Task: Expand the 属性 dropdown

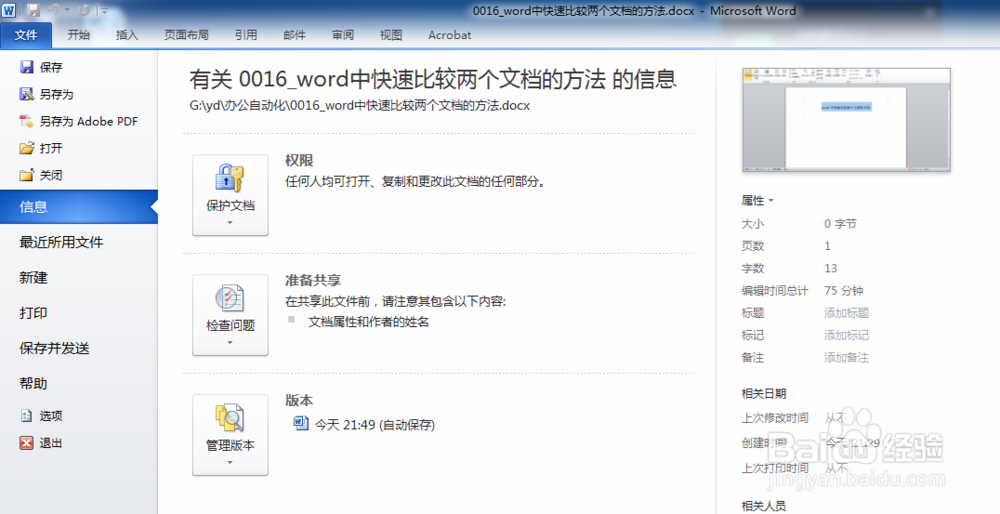Action: tap(758, 200)
